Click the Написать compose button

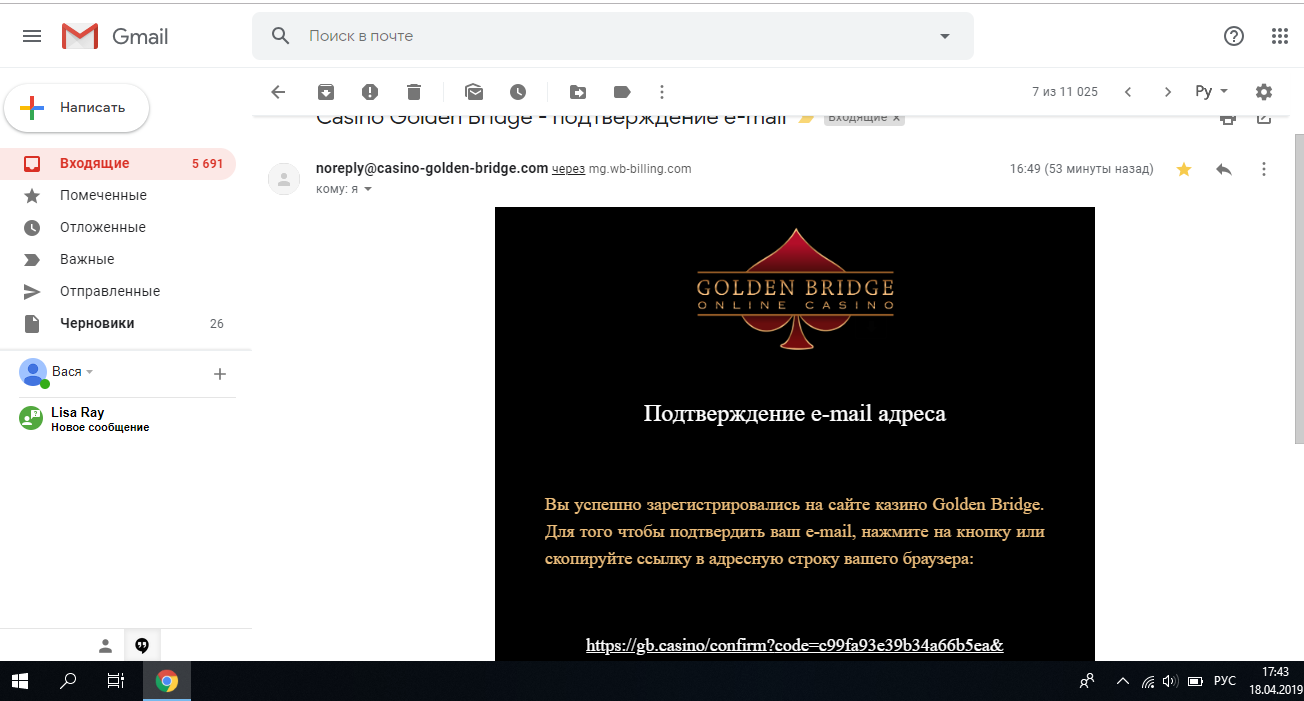coord(77,108)
